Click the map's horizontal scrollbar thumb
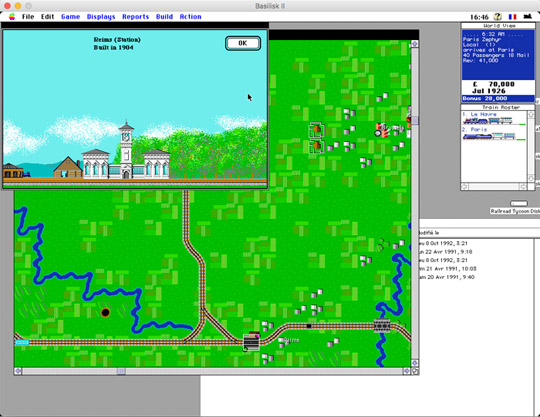Viewport: 540px width, 417px height. (121, 371)
